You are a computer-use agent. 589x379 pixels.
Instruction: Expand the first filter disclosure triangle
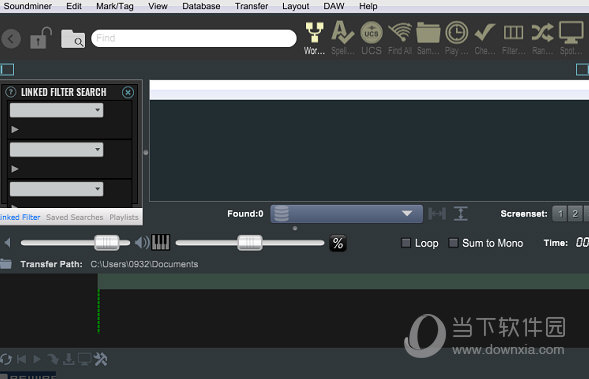pyautogui.click(x=15, y=130)
